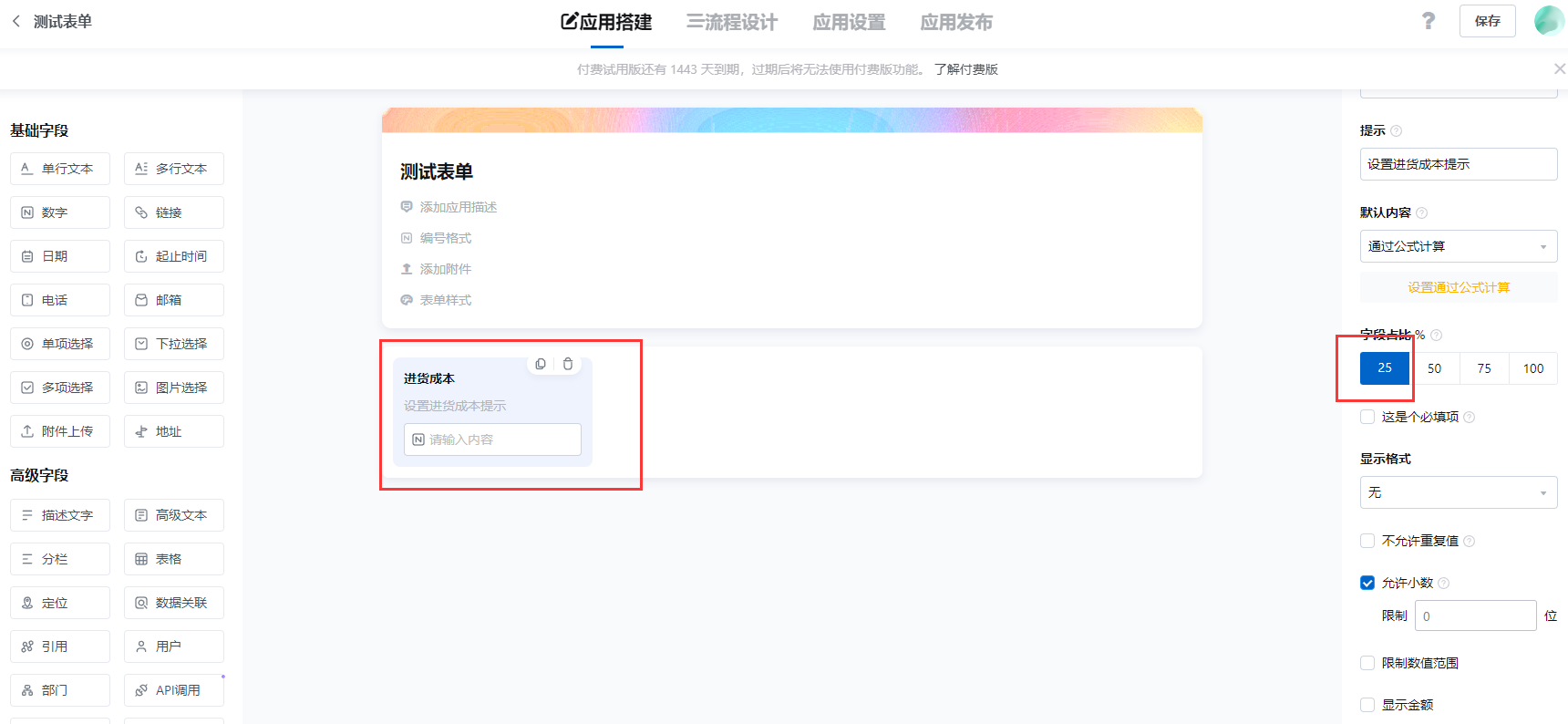This screenshot has height=724, width=1568.
Task: Add the 定位 location field
Action: click(x=60, y=603)
